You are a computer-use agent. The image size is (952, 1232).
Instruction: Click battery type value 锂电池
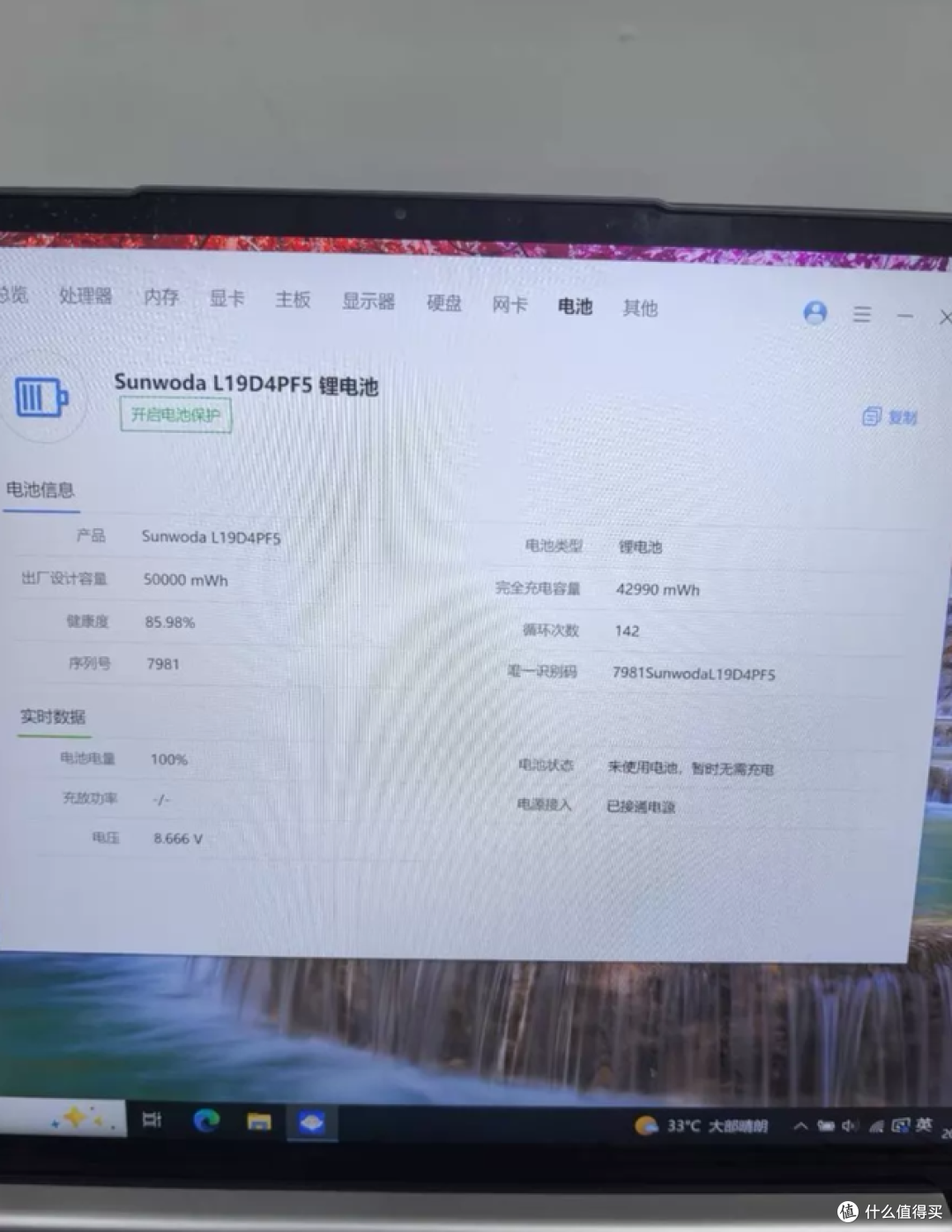tap(640, 547)
